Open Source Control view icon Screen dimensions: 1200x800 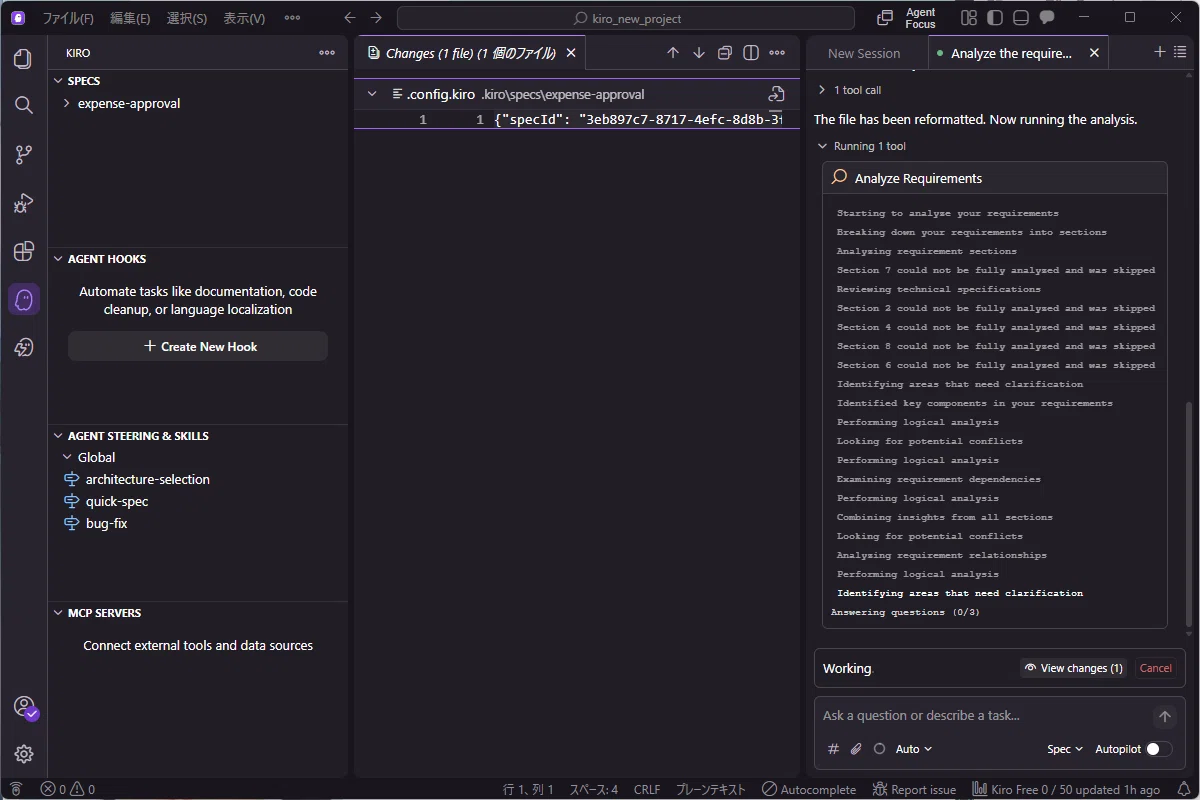[23, 154]
